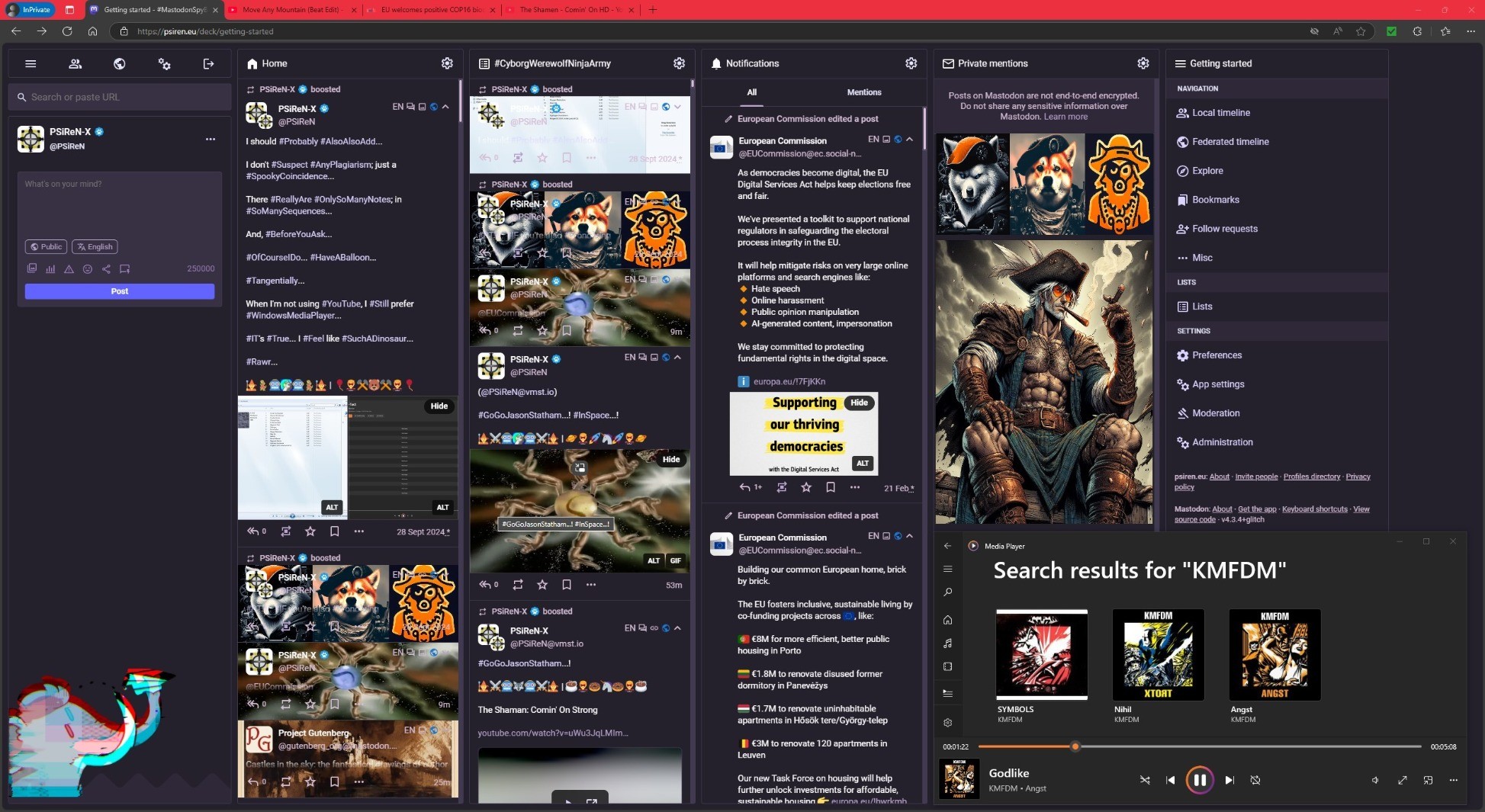Toggle repeat in Media Player

(x=1255, y=780)
